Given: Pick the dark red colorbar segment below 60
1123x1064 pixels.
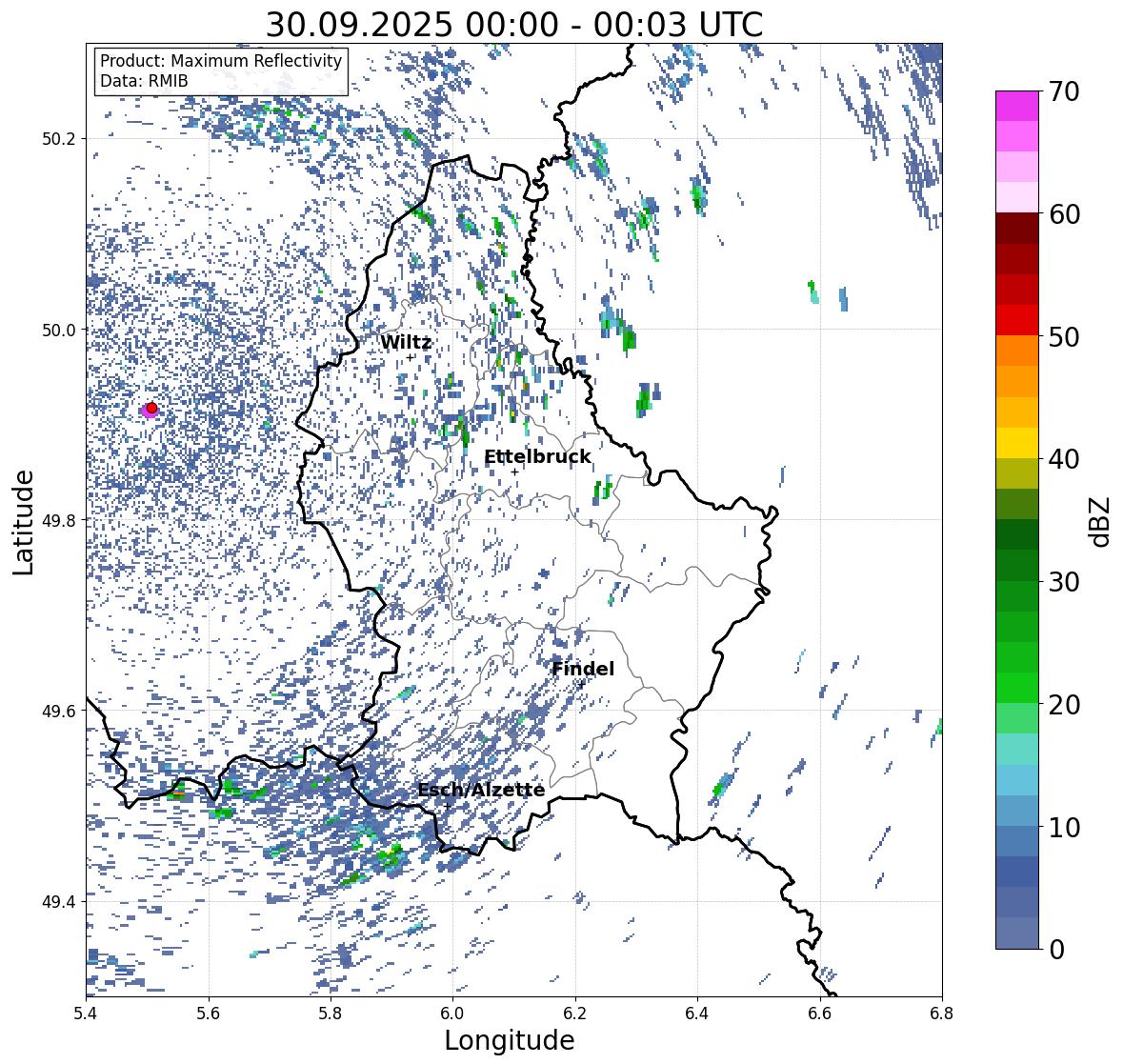Looking at the screenshot, I should [x=1017, y=229].
